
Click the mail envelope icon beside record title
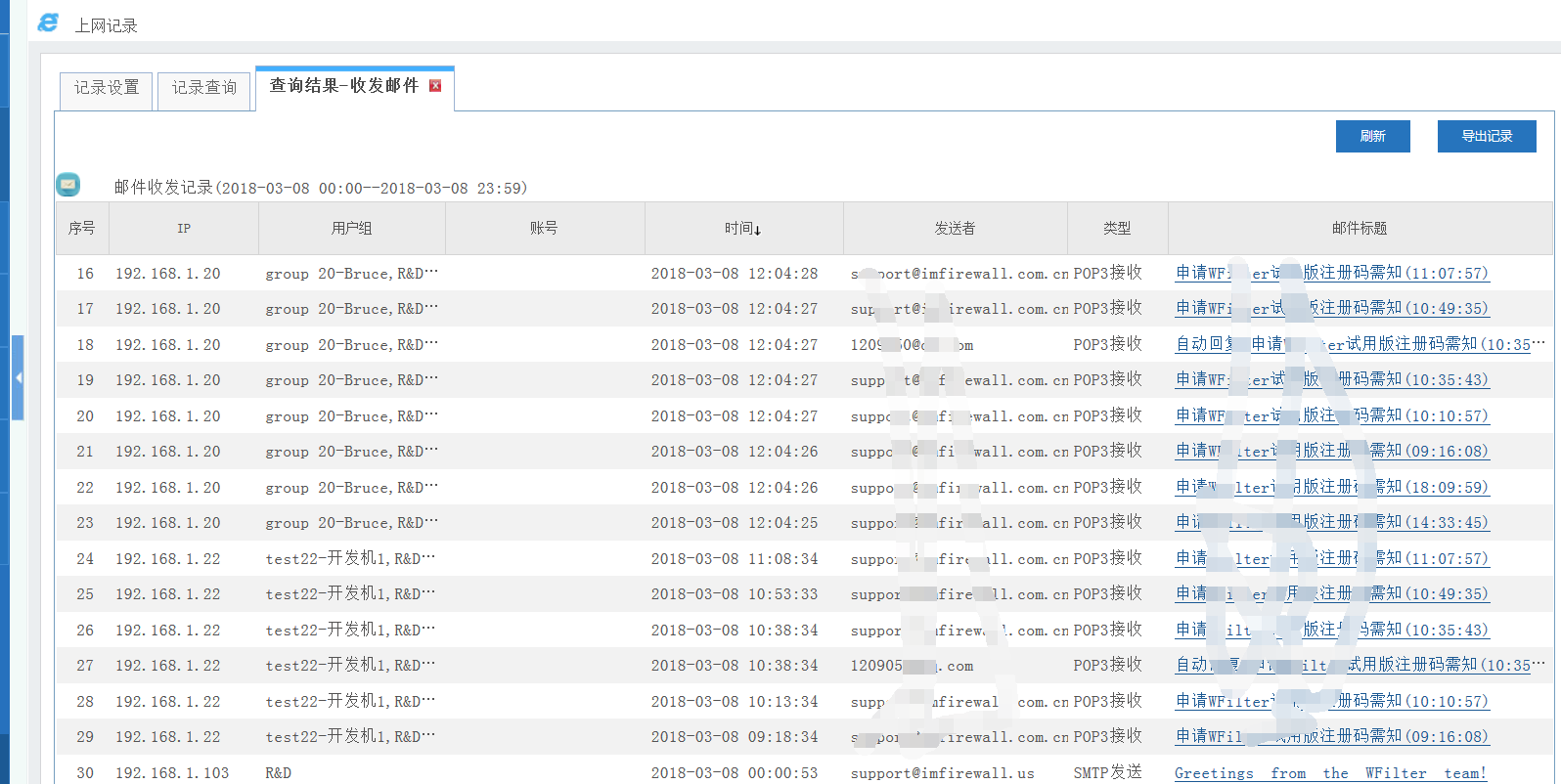pyautogui.click(x=68, y=184)
